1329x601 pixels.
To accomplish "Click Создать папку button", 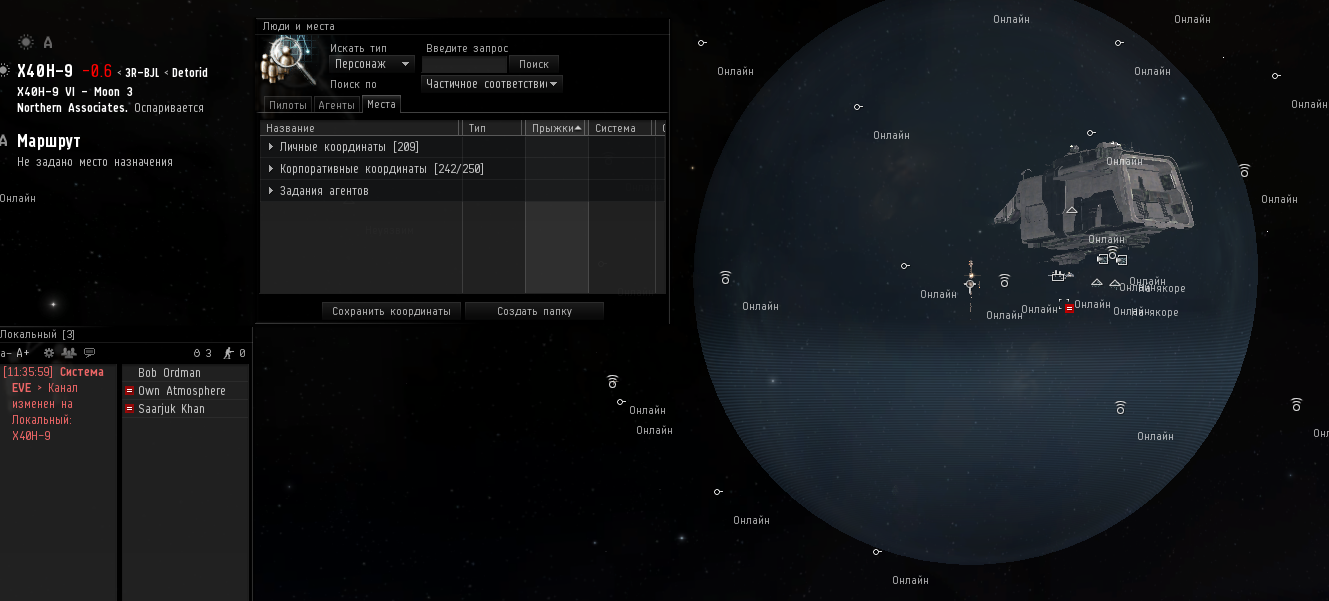I will point(534,311).
